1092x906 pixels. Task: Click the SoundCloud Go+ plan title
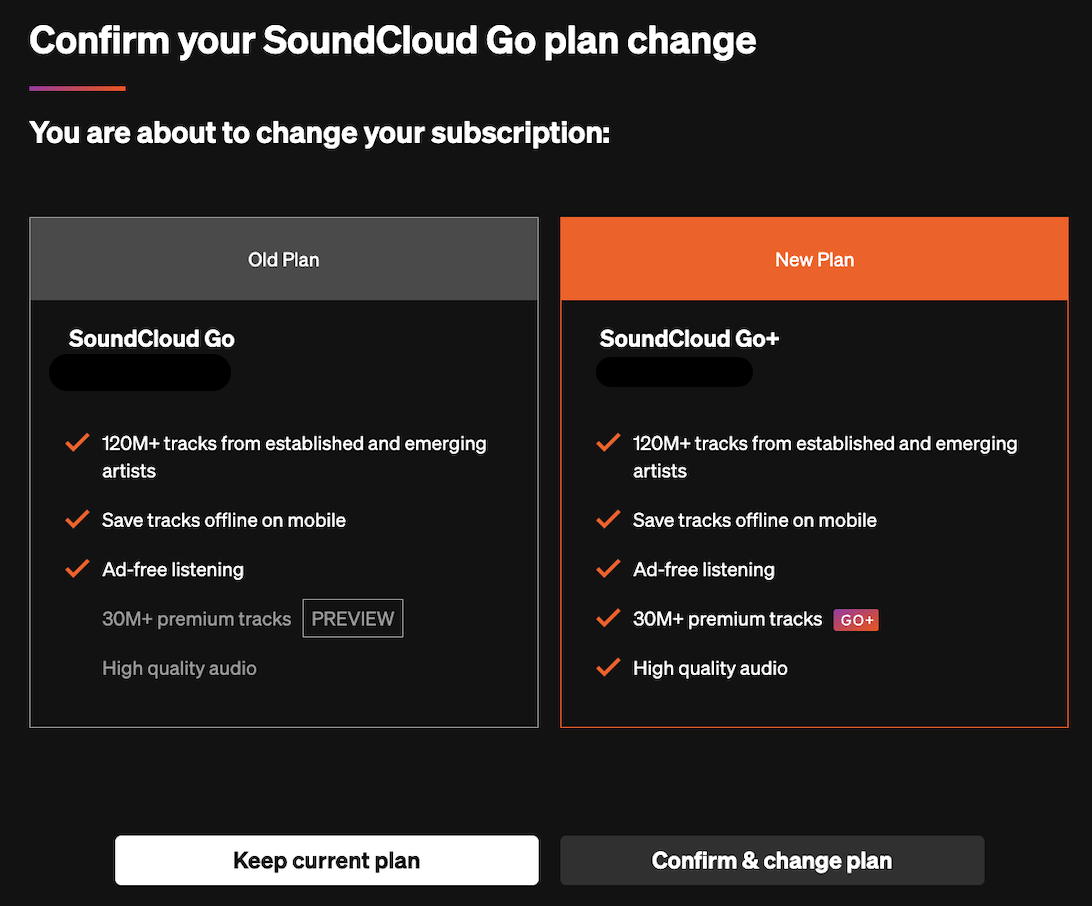click(x=689, y=339)
